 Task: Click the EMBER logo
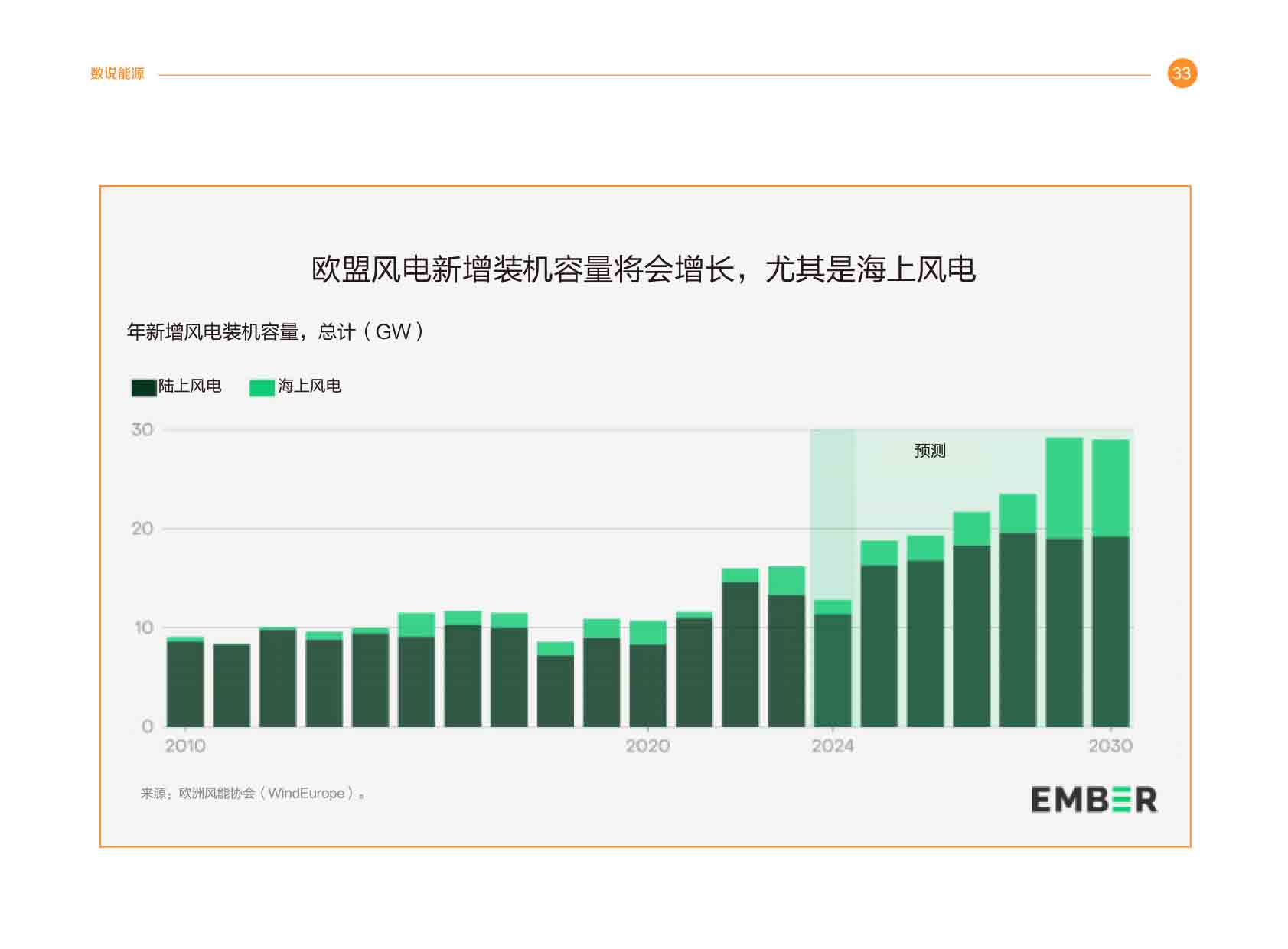(x=1094, y=800)
